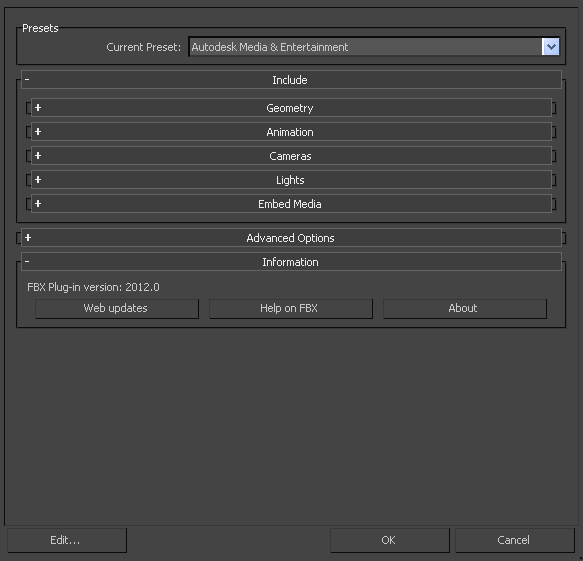The width and height of the screenshot is (583, 561).
Task: Click the plus icon beside Embed Media
Action: click(x=38, y=204)
